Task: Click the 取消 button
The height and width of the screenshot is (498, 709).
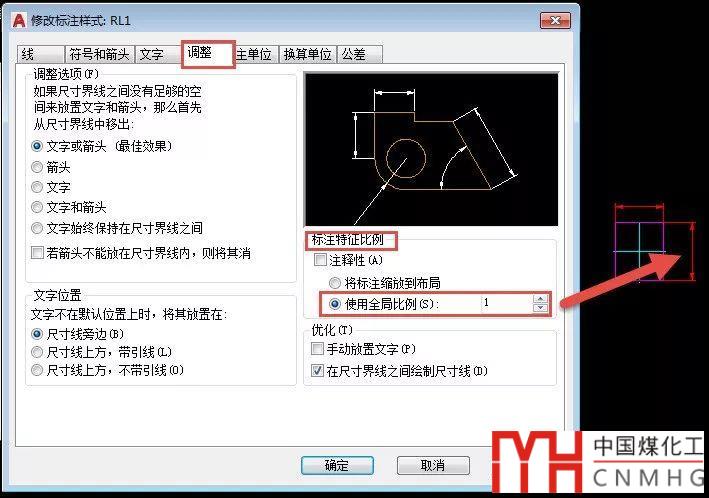Action: pos(433,465)
